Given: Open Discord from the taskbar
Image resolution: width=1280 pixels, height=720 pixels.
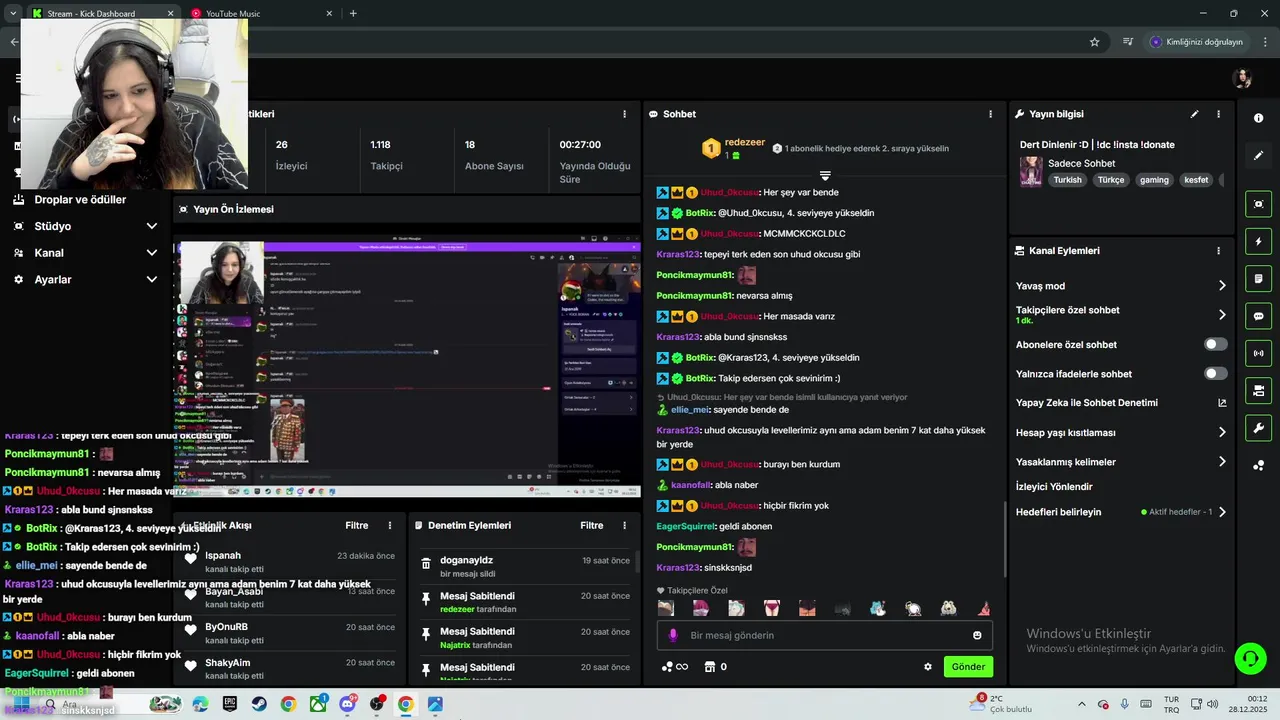Looking at the screenshot, I should point(347,704).
